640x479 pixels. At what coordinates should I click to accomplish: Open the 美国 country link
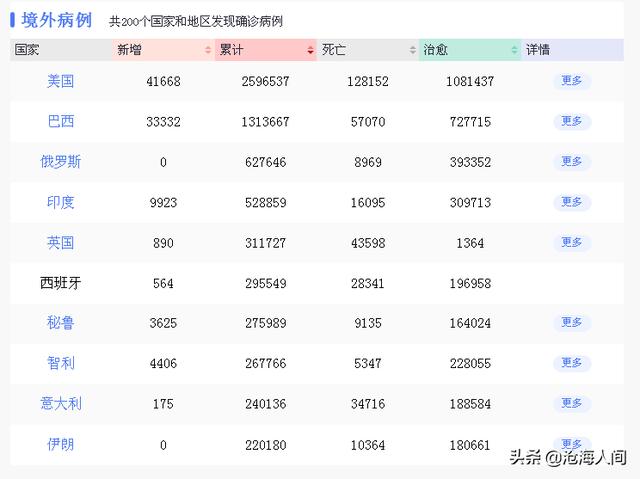[60, 81]
